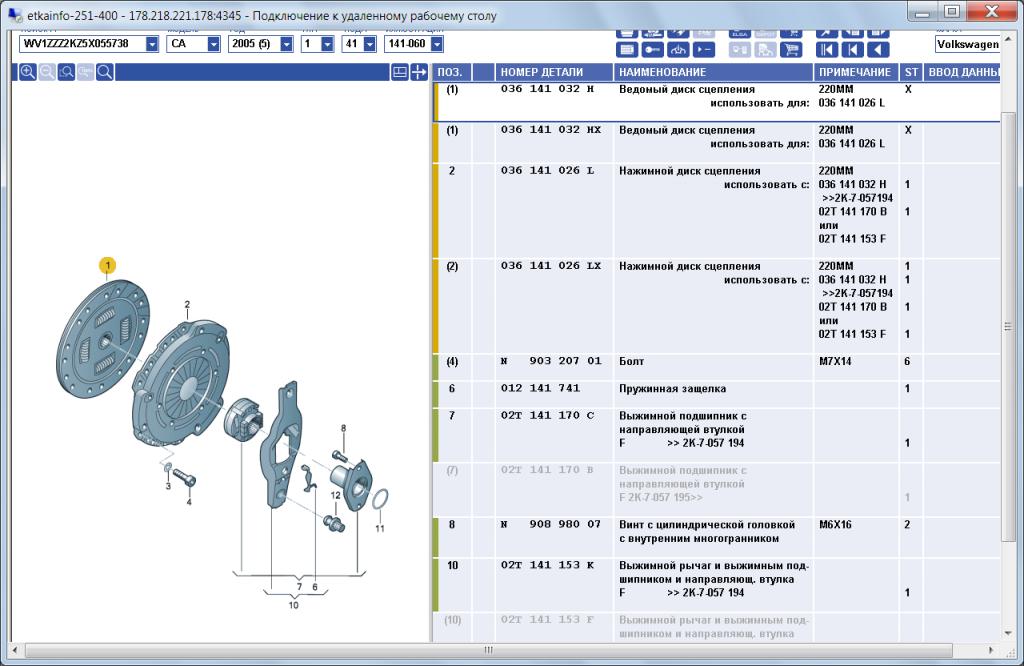The width and height of the screenshot is (1024, 666).
Task: Click callout number 12 in the diagram
Action: (336, 496)
